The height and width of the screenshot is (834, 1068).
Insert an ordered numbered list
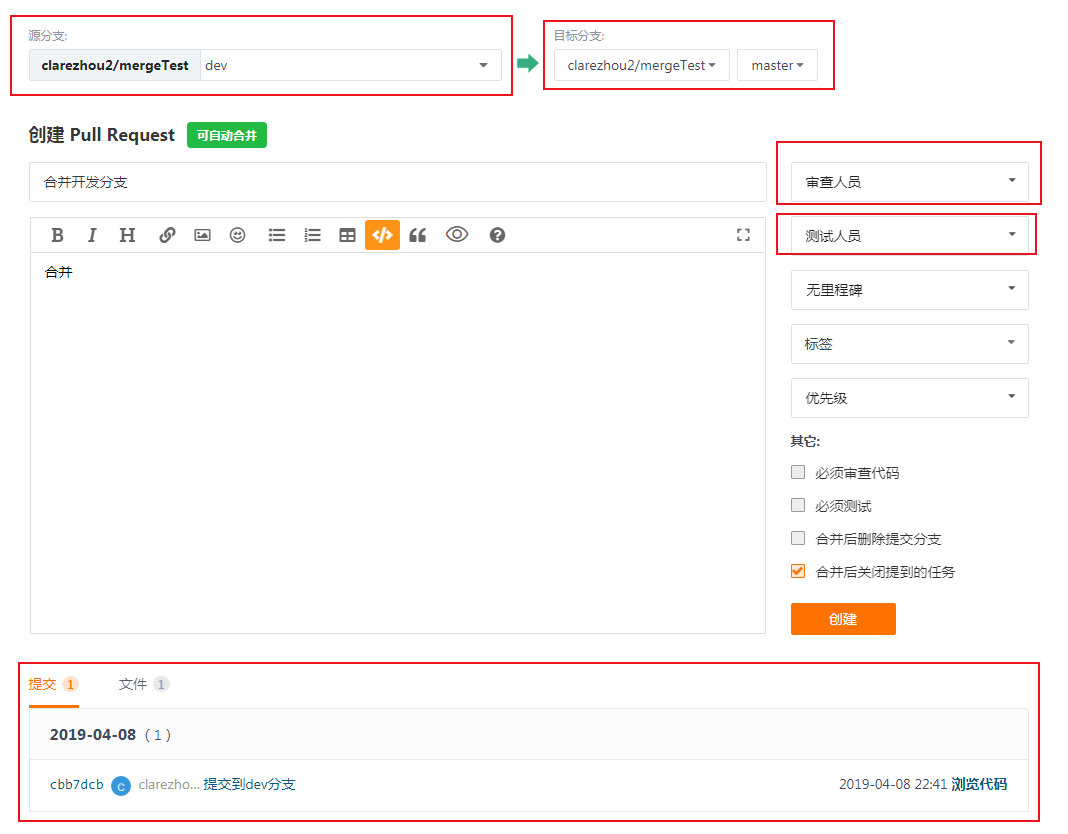click(x=312, y=235)
